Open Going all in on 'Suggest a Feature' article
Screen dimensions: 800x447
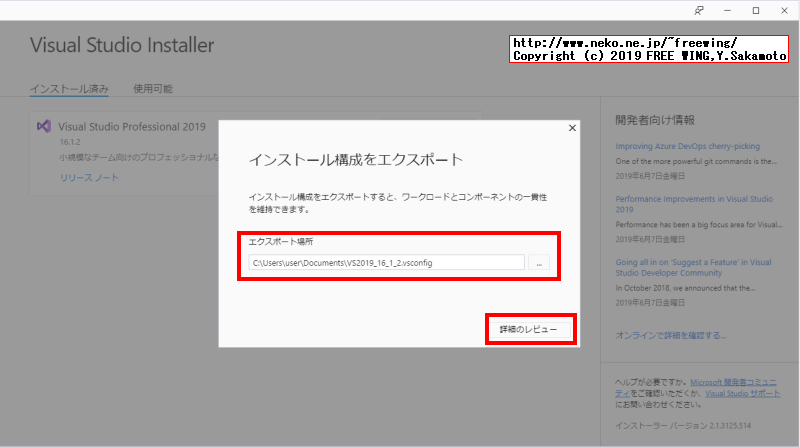point(693,267)
